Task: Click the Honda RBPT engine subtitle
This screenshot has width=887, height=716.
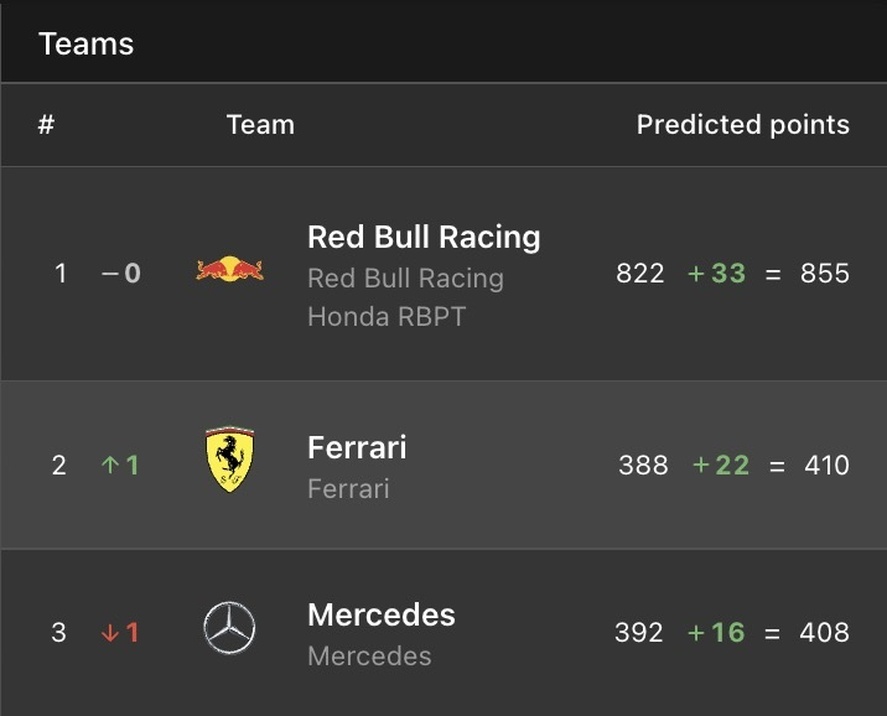Action: [387, 317]
